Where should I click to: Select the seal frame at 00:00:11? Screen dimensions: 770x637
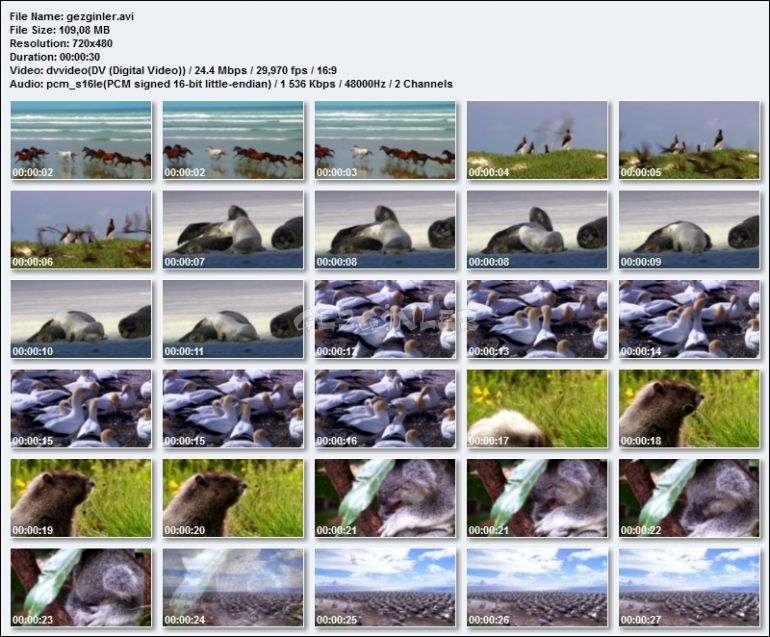pos(233,319)
